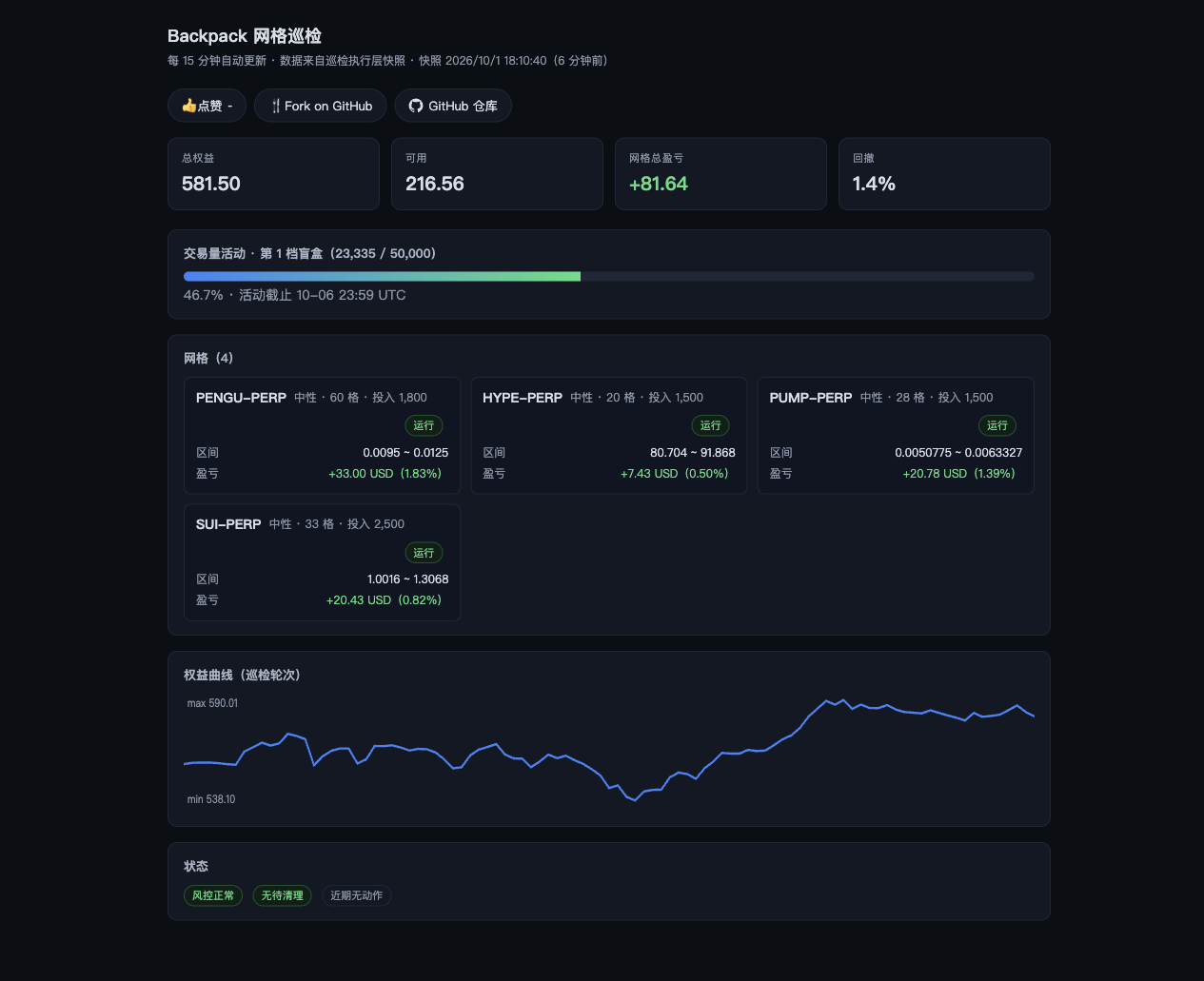The width and height of the screenshot is (1204, 981).
Task: Click the equity curve line chart
Action: 609,750
